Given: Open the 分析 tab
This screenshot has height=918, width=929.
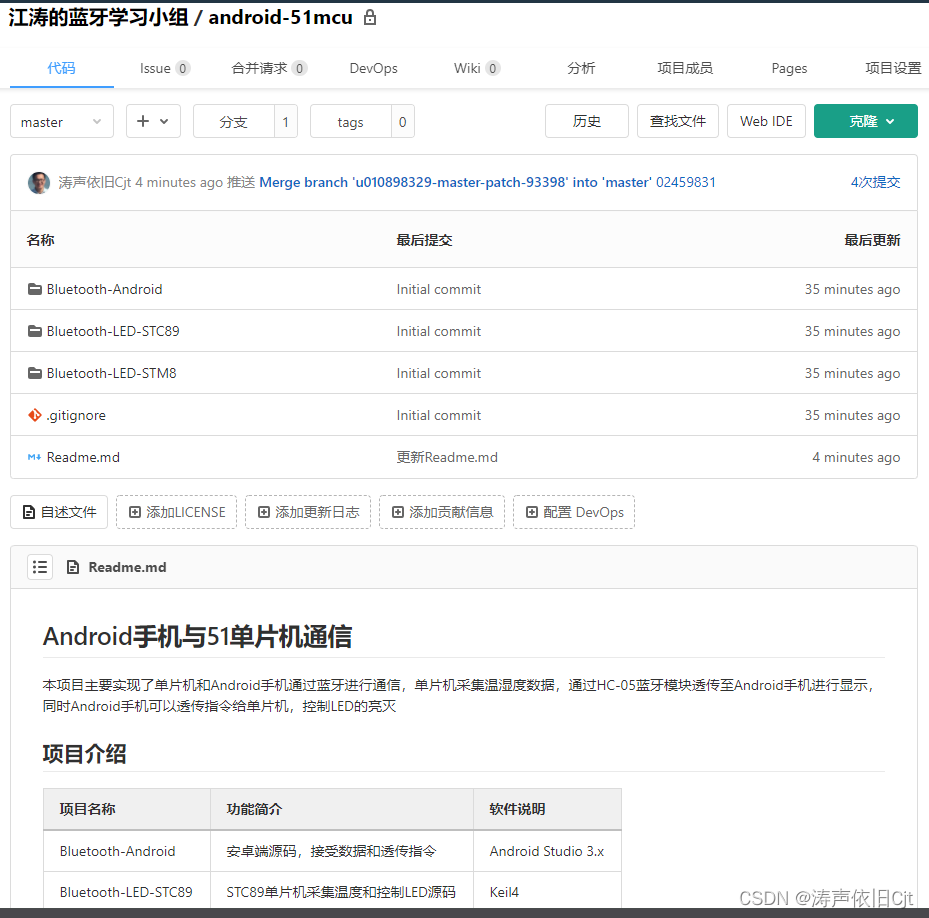Looking at the screenshot, I should [x=581, y=68].
